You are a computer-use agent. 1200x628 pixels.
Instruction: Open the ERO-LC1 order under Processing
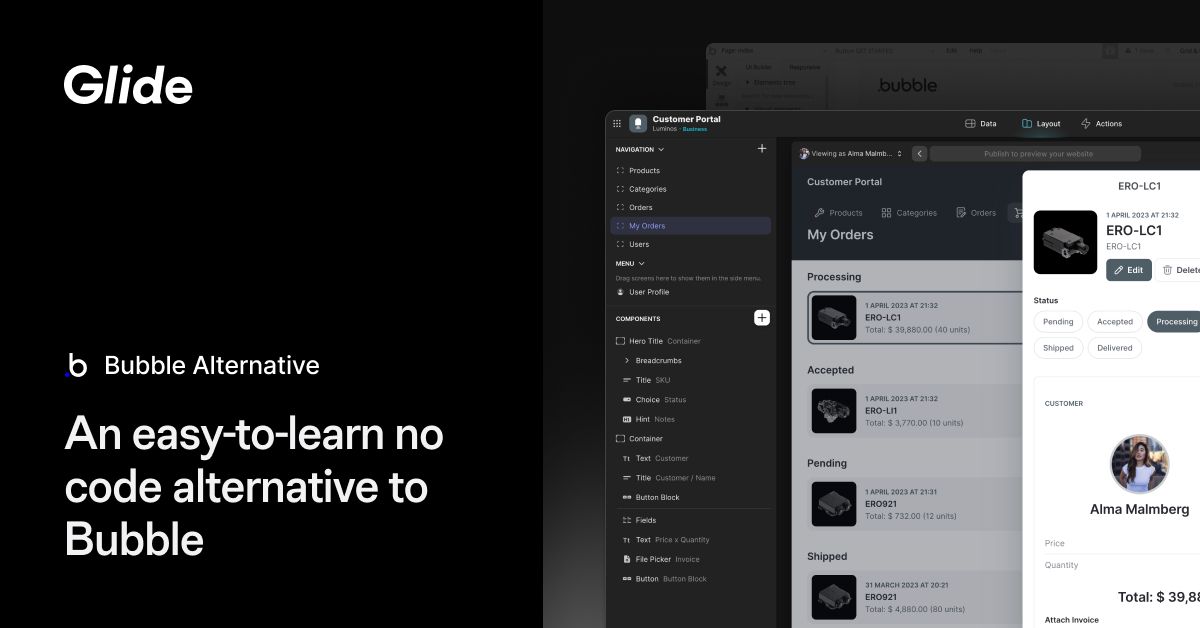coord(914,318)
